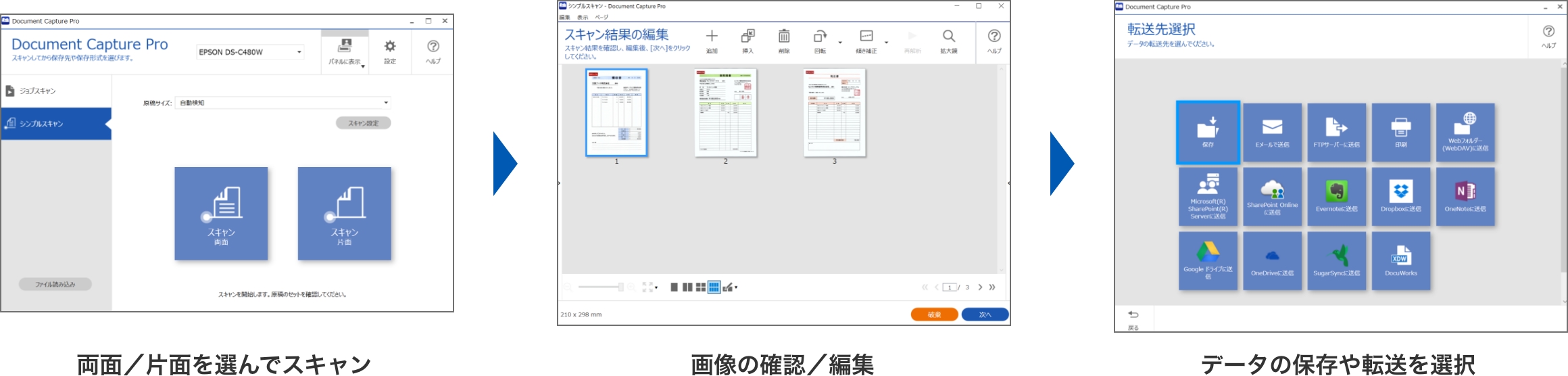Open the 設定 gear settings
Image resolution: width=1568 pixels, height=376 pixels.
pyautogui.click(x=390, y=52)
